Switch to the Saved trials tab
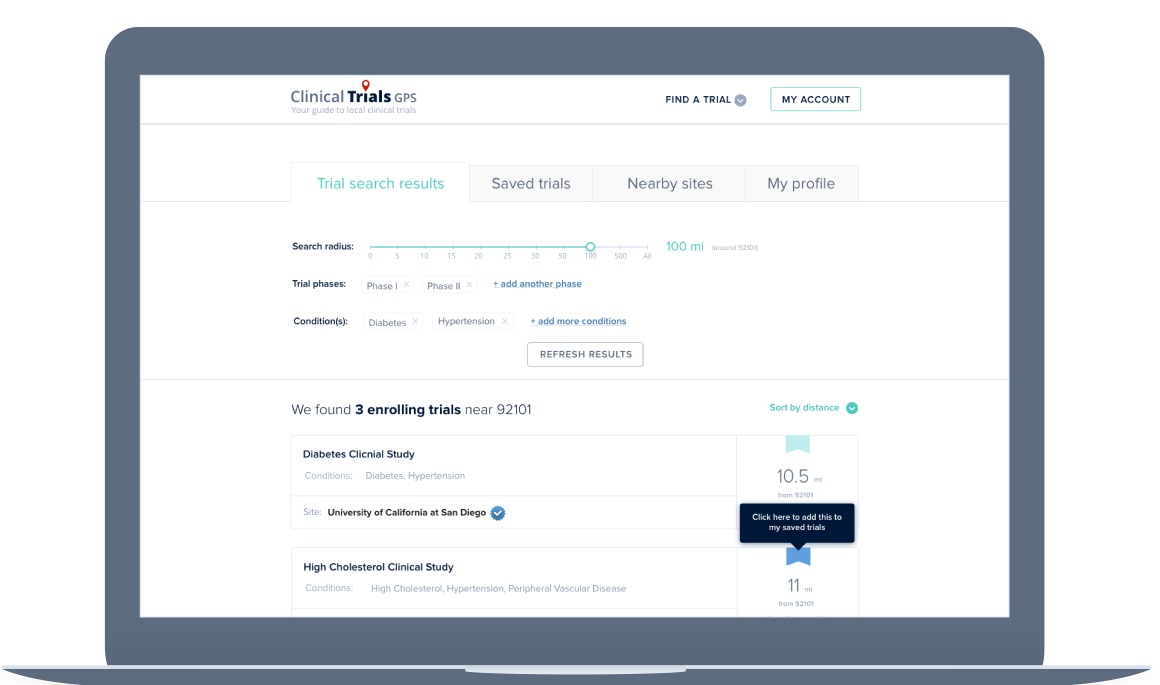Image resolution: width=1160 pixels, height=685 pixels. pos(531,184)
